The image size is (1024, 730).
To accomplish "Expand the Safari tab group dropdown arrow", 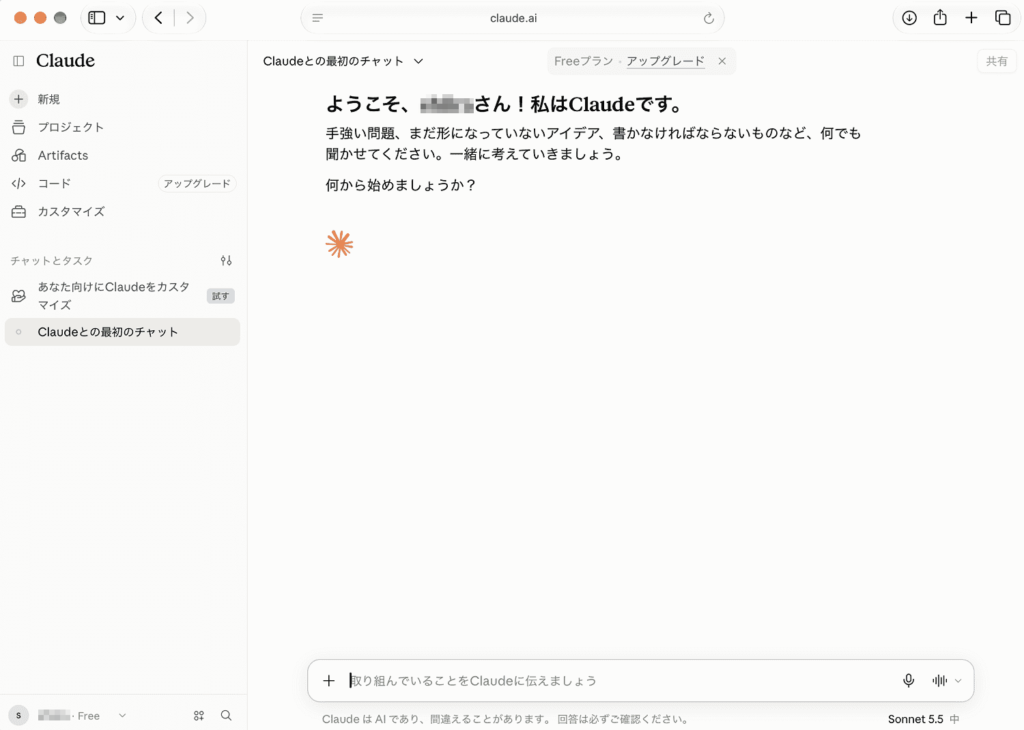I will pyautogui.click(x=120, y=18).
